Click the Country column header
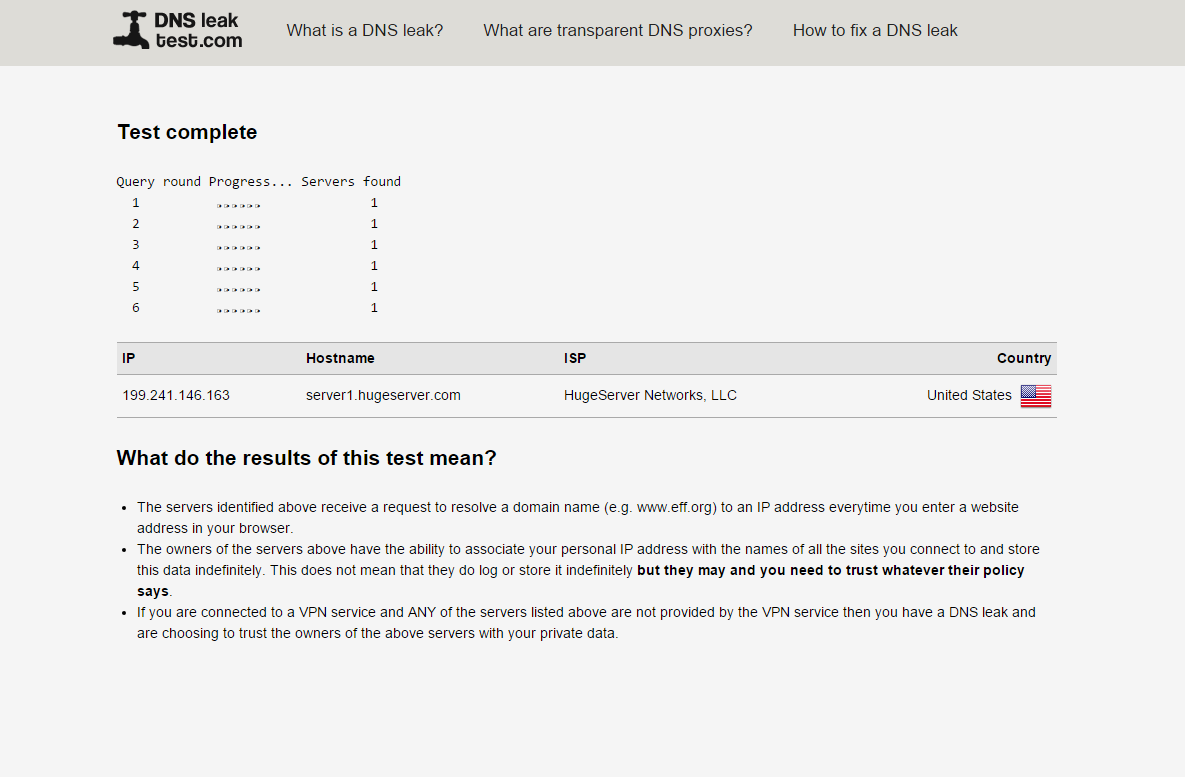The width and height of the screenshot is (1185, 777). (1023, 358)
